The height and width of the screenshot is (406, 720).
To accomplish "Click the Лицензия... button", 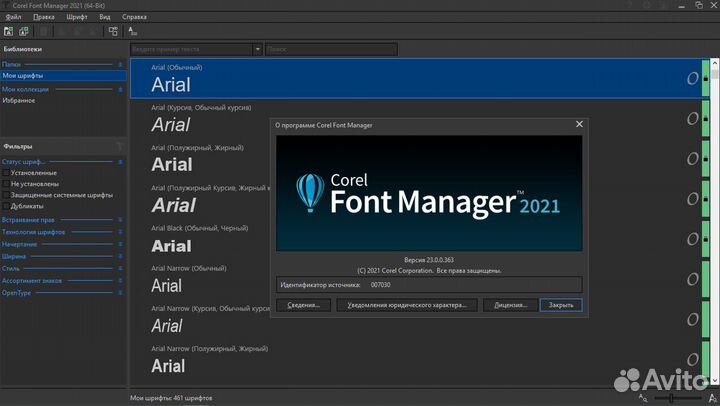I will [x=510, y=305].
